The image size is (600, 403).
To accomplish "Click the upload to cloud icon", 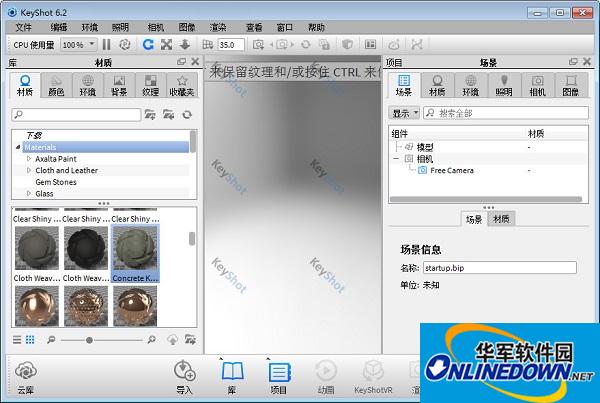I will [x=173, y=339].
